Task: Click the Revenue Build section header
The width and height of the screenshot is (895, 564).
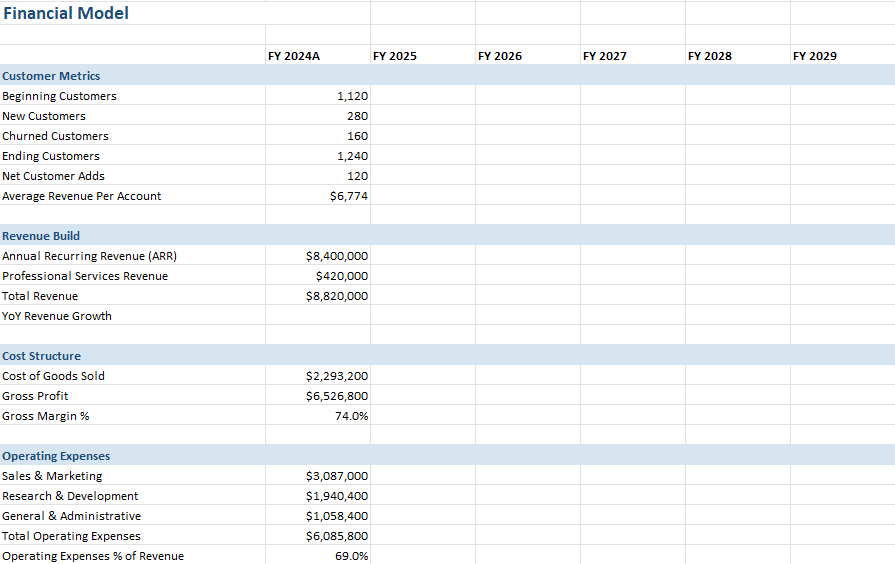Action: point(41,236)
